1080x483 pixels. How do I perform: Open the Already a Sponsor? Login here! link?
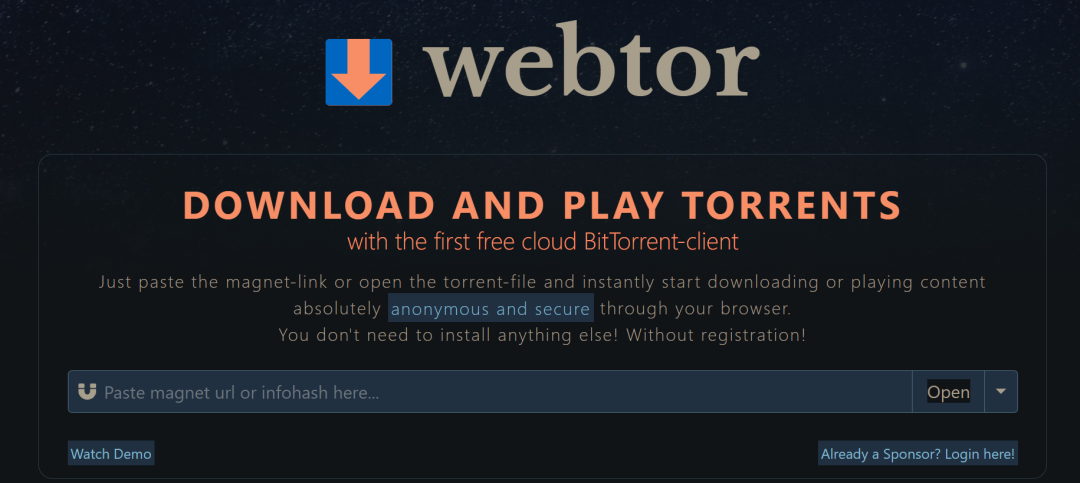(917, 454)
